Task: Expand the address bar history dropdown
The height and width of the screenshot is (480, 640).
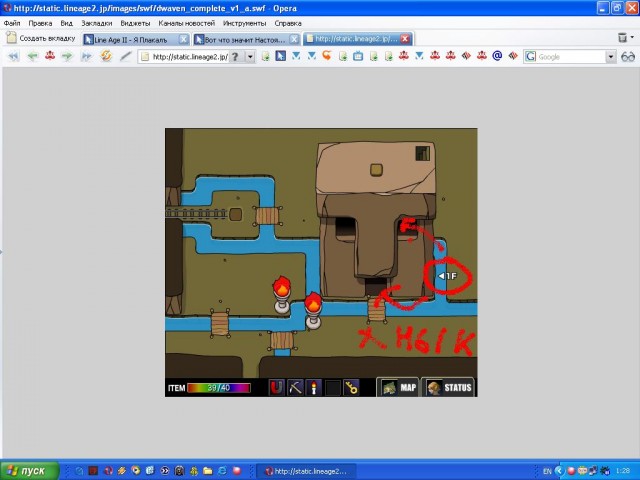Action: tap(250, 57)
